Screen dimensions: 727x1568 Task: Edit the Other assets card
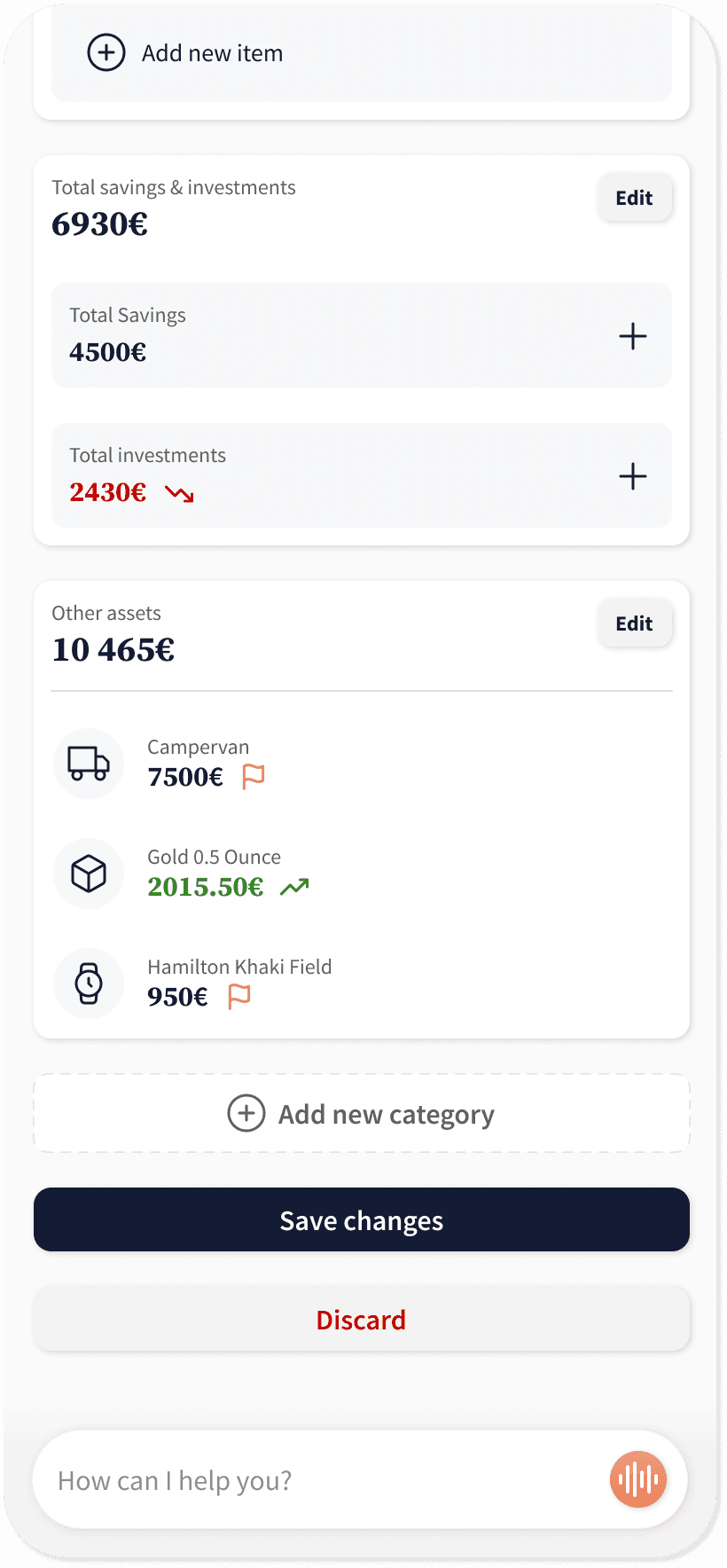point(635,623)
